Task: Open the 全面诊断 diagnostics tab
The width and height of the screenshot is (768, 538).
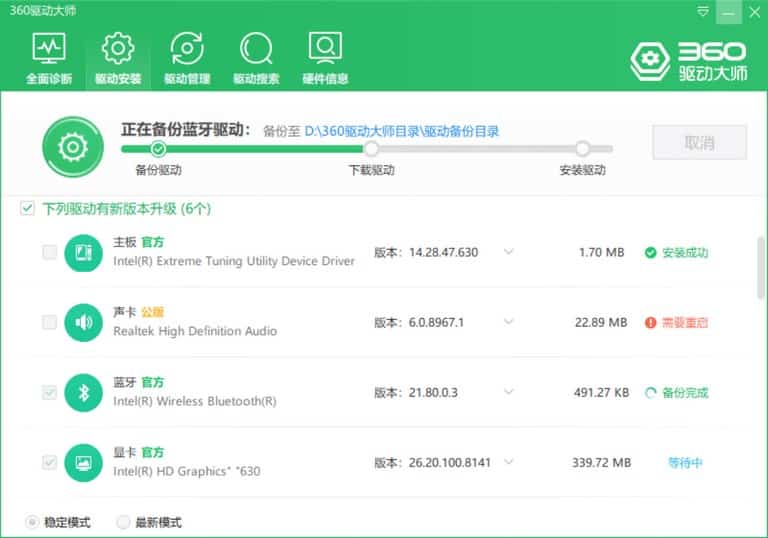Action: (x=48, y=59)
